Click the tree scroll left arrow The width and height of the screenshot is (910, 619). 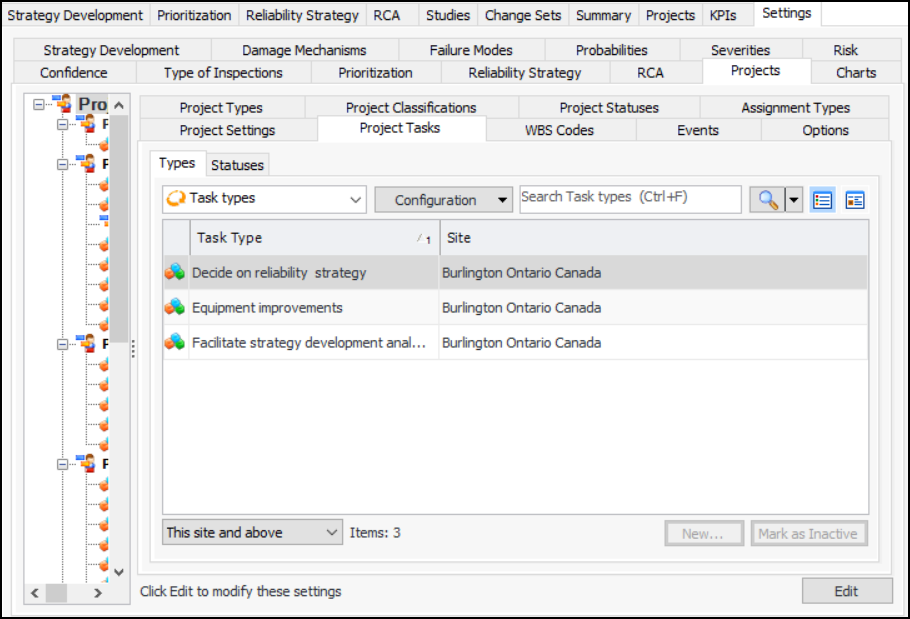coord(35,593)
